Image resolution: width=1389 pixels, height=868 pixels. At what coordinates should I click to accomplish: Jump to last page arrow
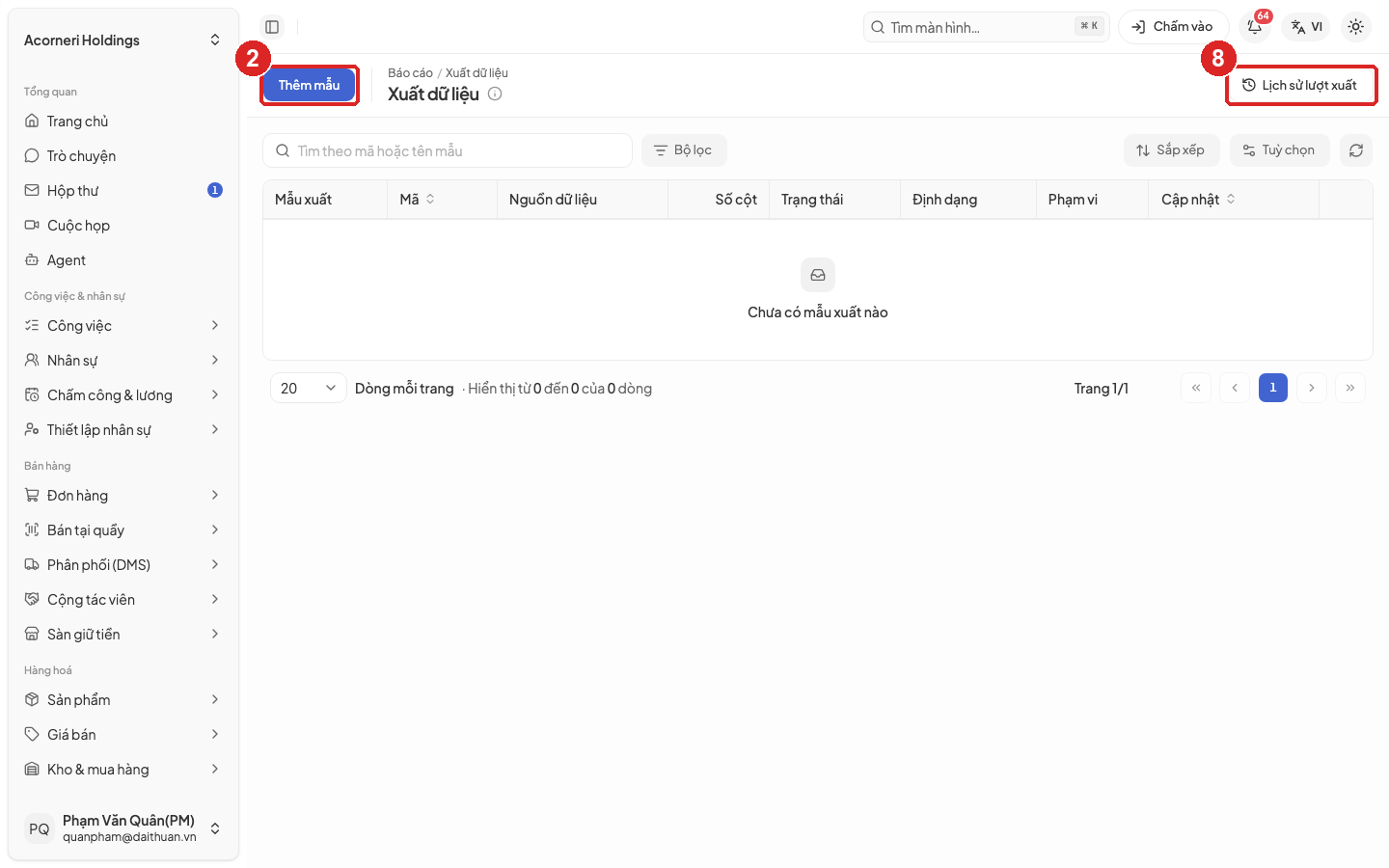[x=1350, y=388]
